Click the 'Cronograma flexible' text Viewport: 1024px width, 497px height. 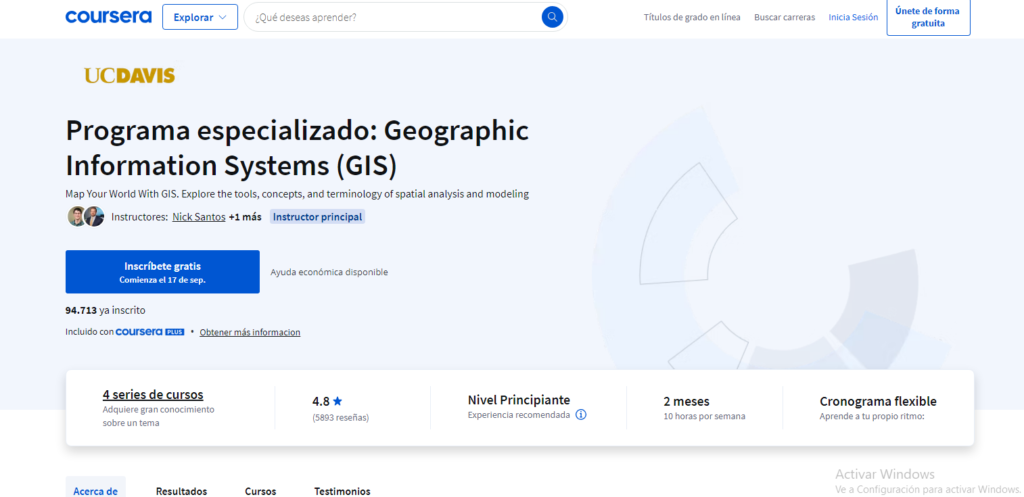(x=878, y=401)
